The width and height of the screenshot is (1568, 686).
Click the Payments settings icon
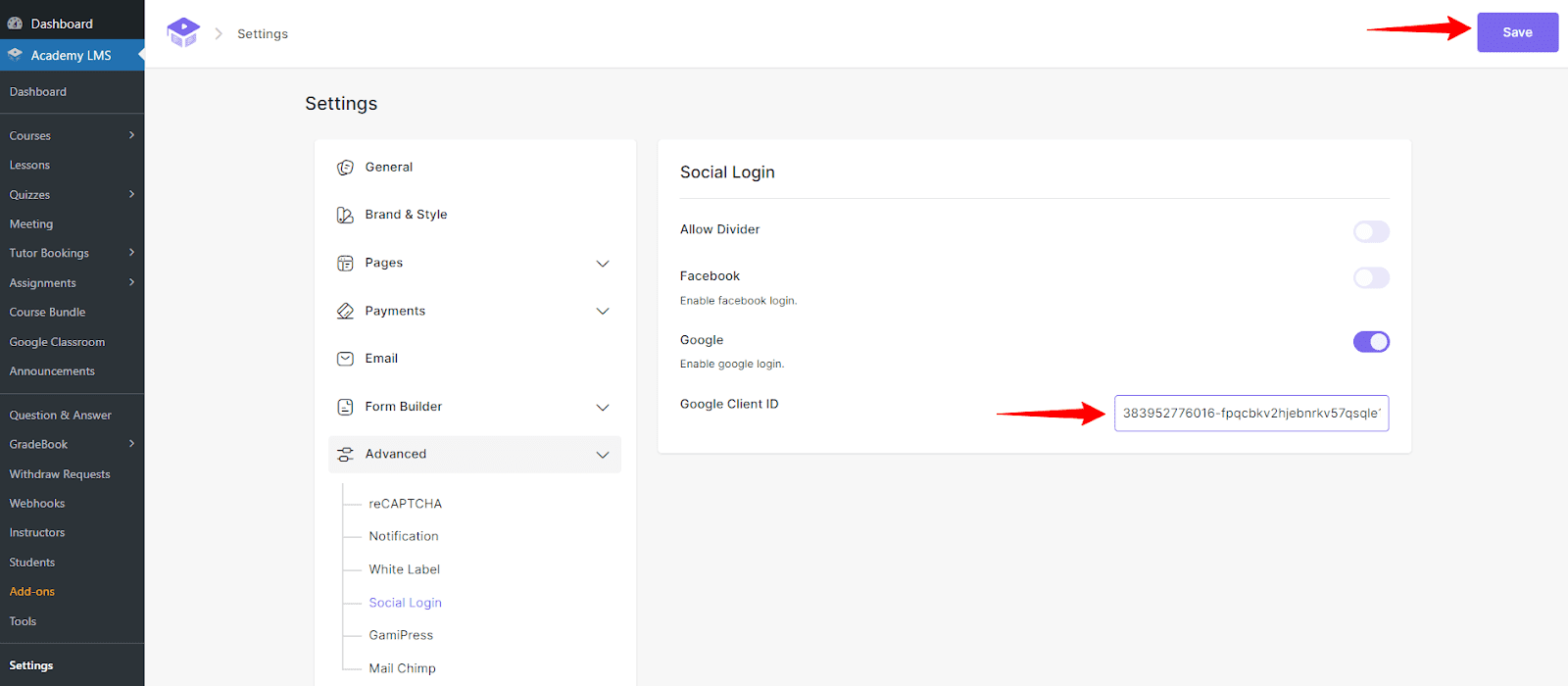coord(345,311)
